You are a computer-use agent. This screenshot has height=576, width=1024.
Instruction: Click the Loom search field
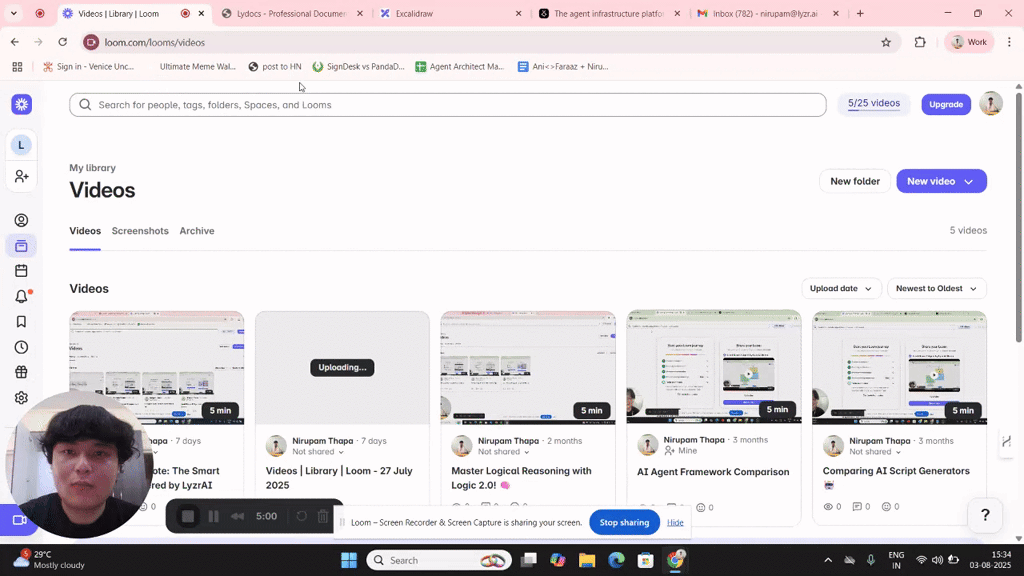coord(447,104)
